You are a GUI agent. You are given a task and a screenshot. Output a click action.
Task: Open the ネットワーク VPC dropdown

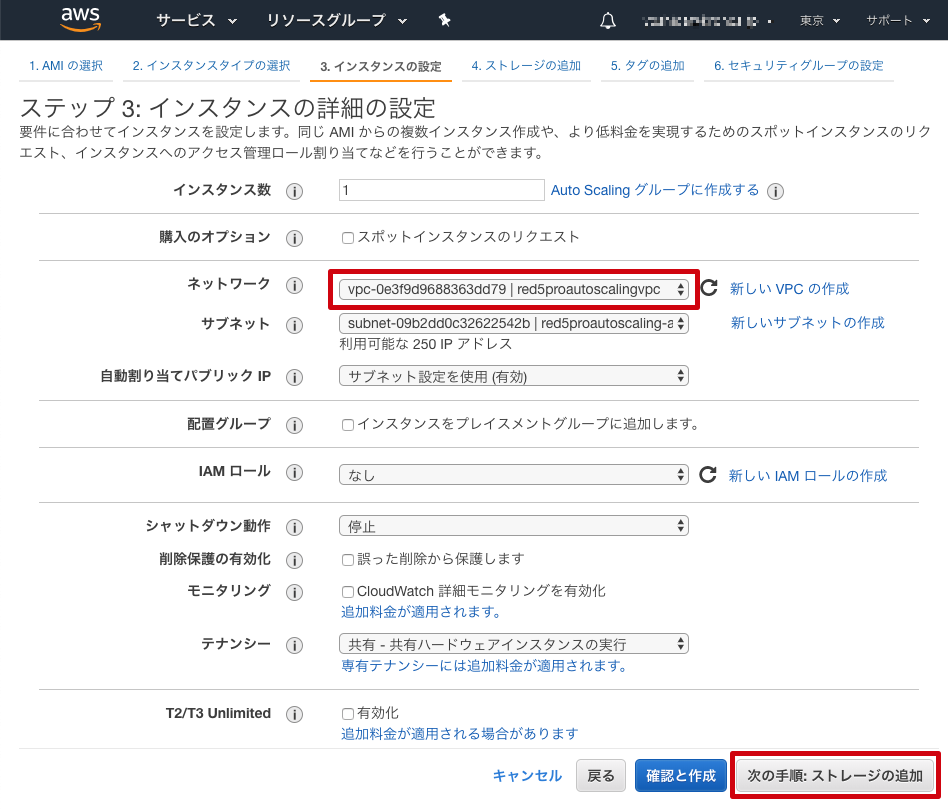coord(514,289)
